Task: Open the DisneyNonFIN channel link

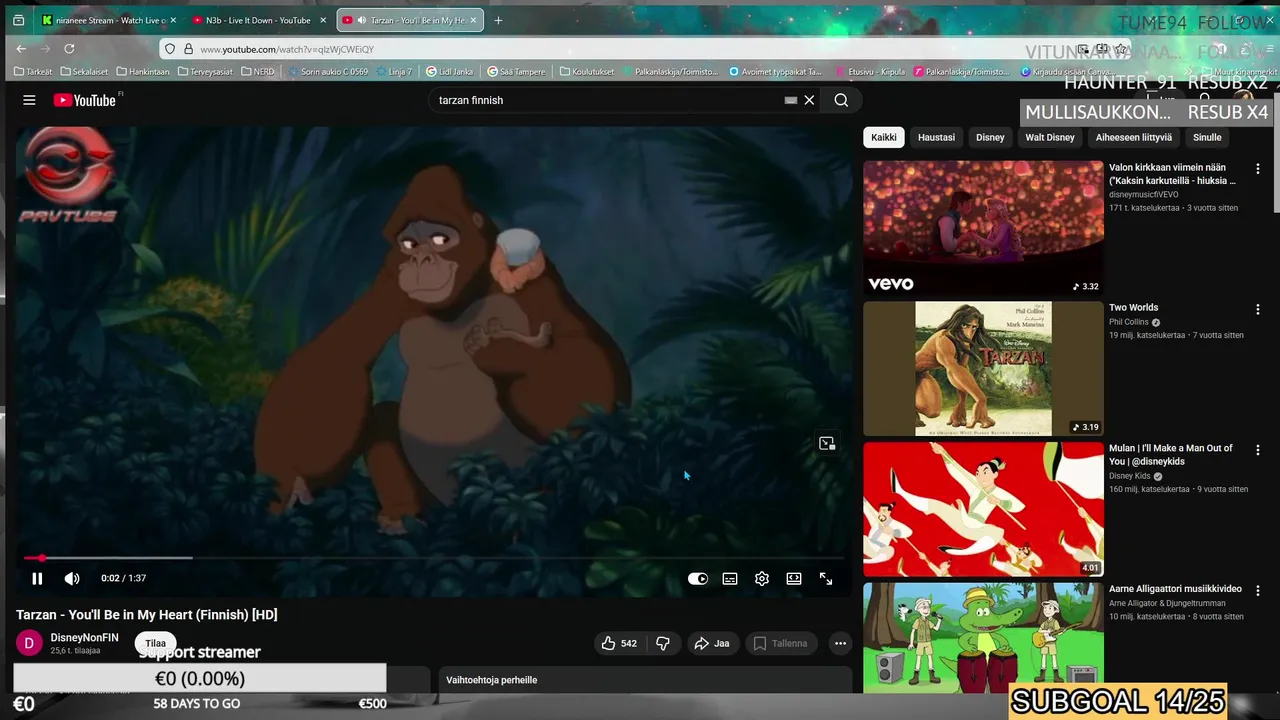Action: 84,638
